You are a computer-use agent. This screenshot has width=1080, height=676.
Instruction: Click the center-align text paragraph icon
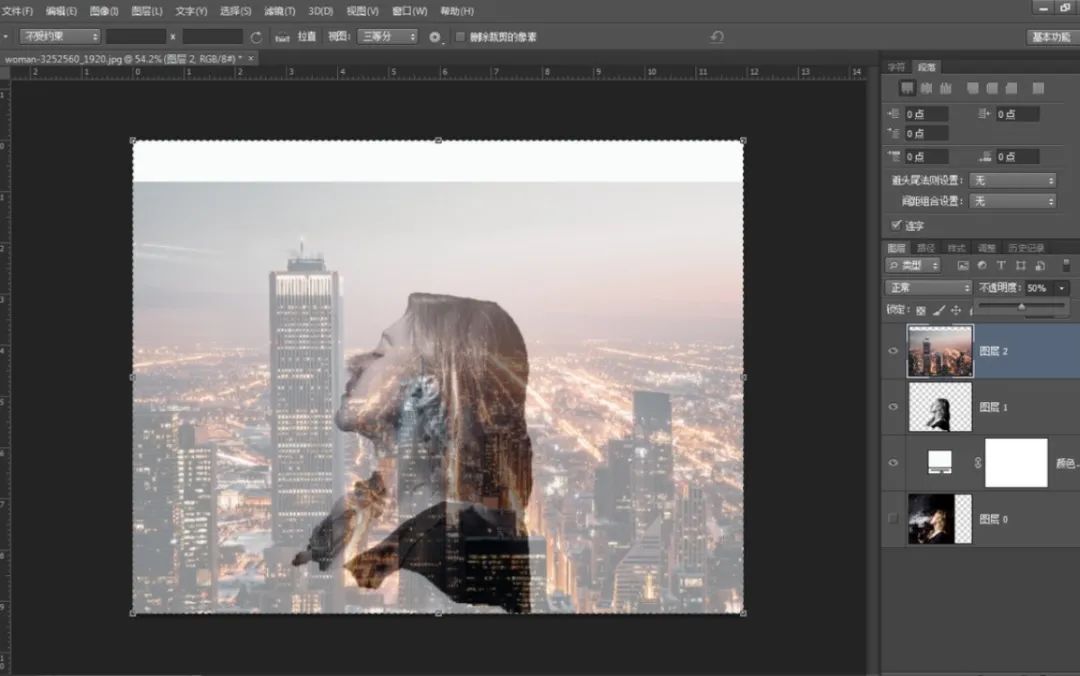click(926, 88)
